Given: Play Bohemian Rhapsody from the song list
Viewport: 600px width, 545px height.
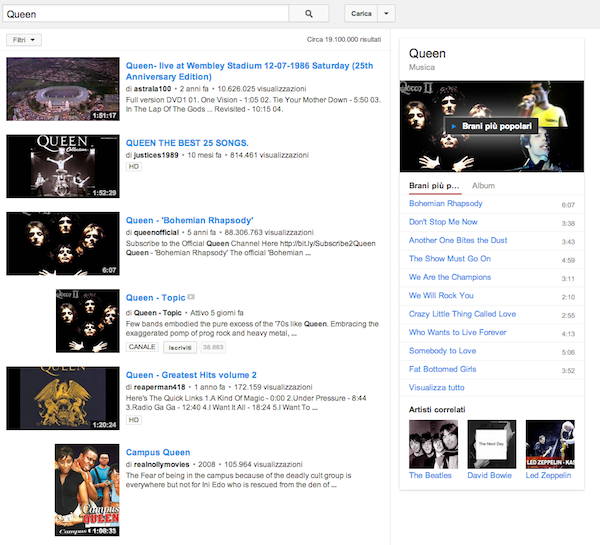Looking at the screenshot, I should [x=445, y=204].
